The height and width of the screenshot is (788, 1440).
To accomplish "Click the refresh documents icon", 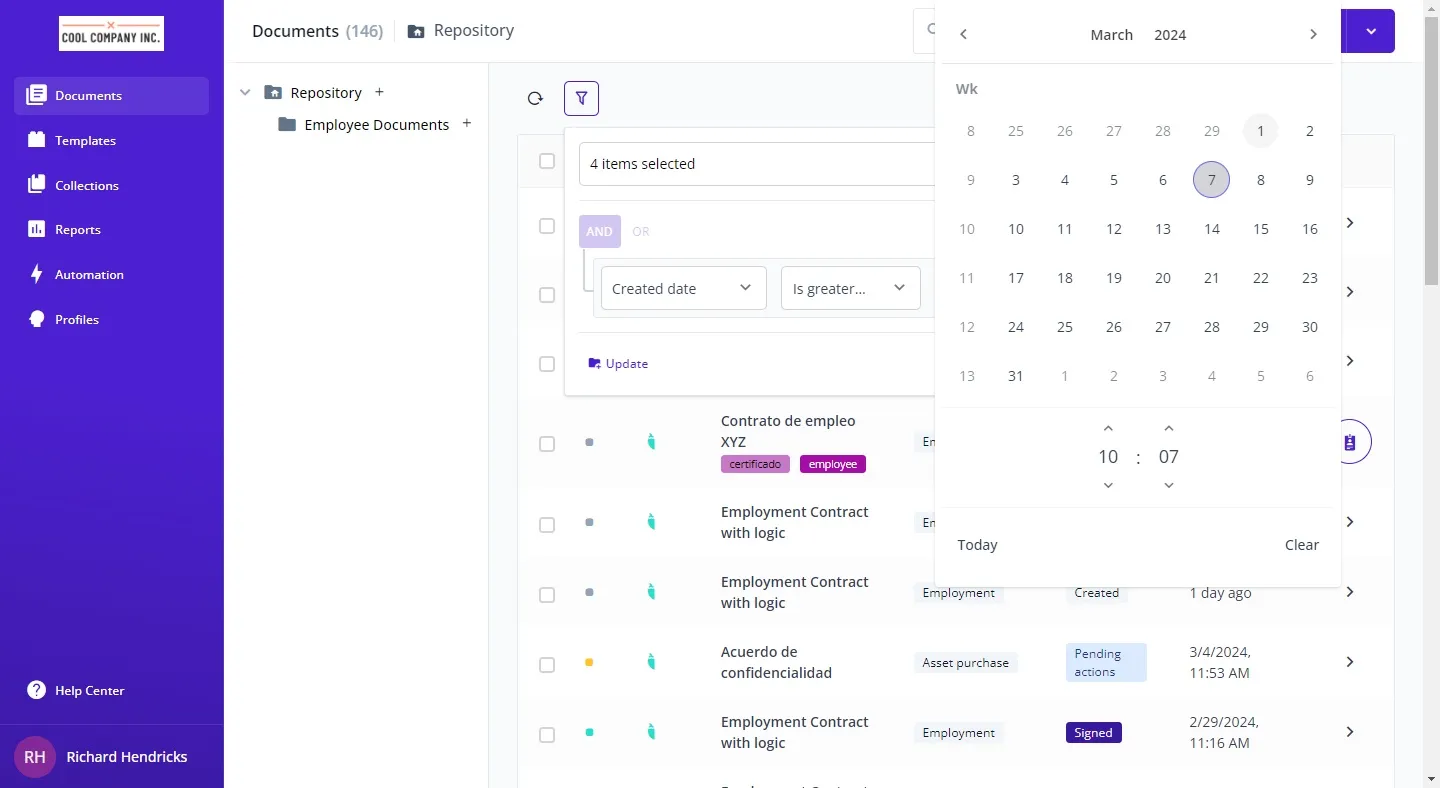I will pyautogui.click(x=535, y=98).
